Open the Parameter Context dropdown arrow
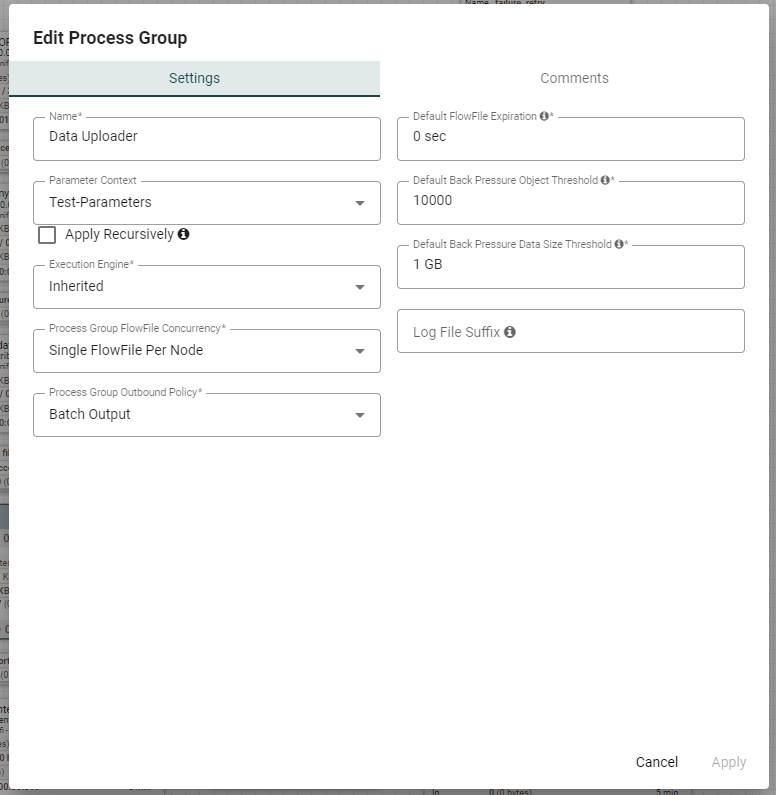 [360, 203]
